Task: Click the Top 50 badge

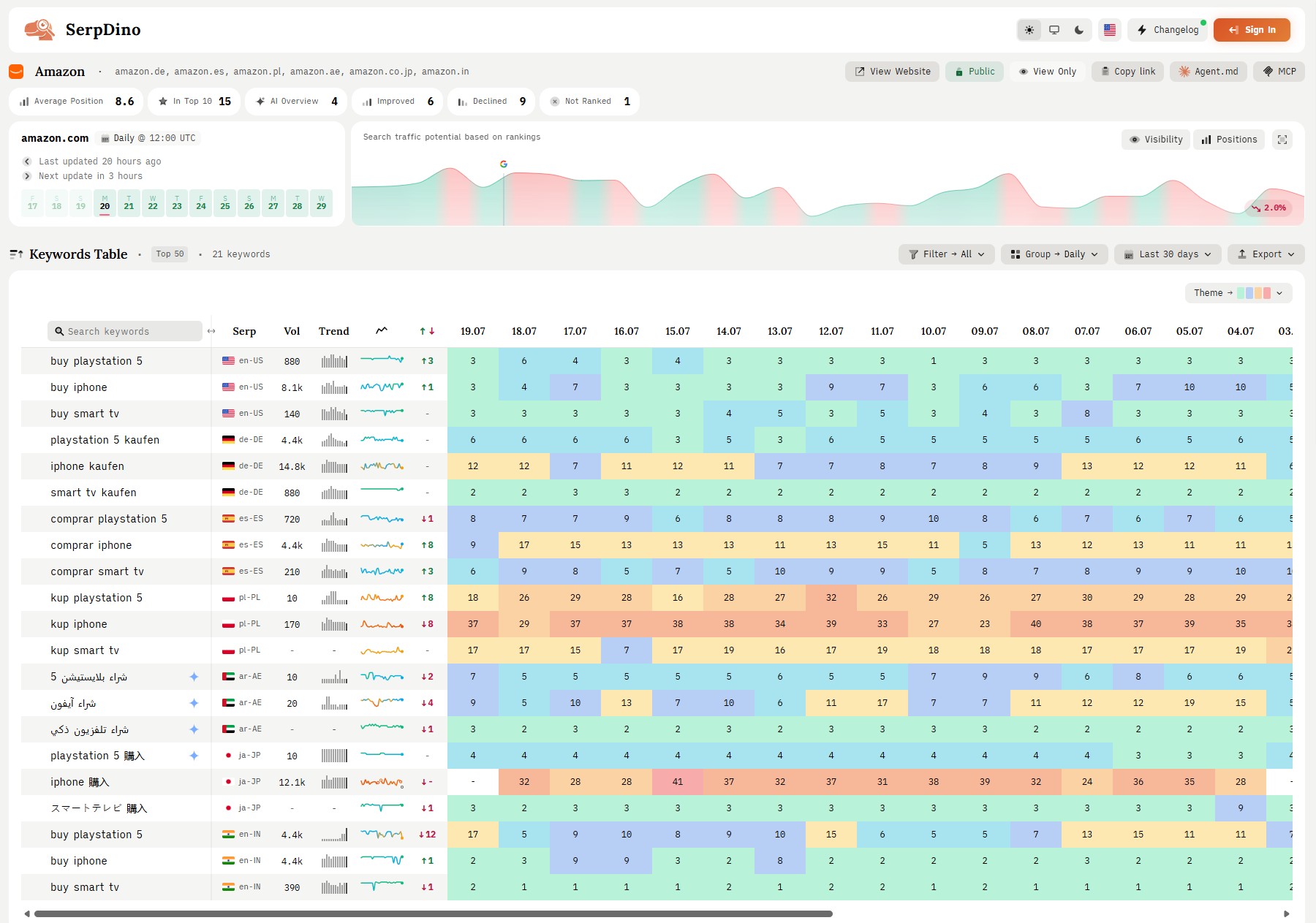Action: (170, 254)
